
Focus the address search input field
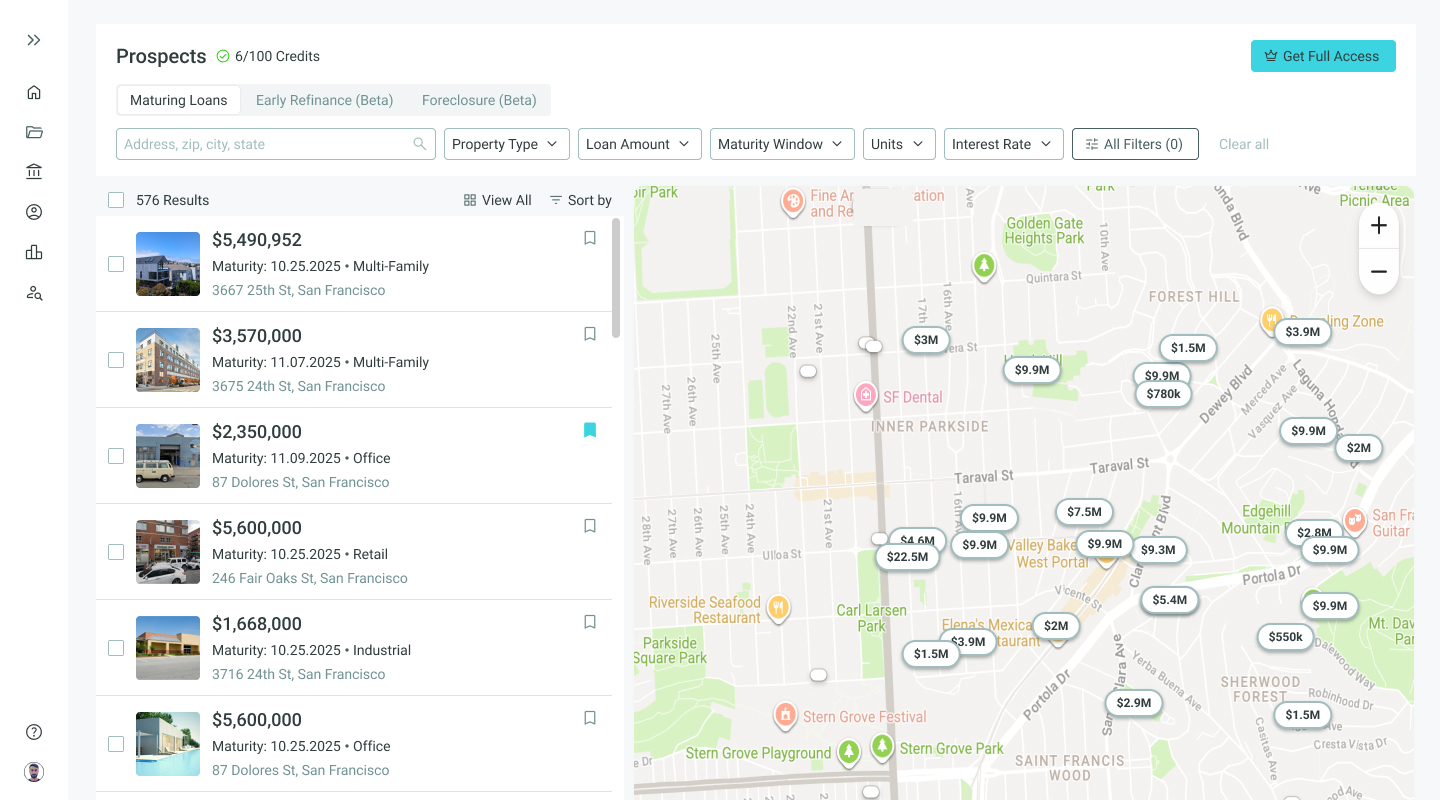(x=265, y=144)
